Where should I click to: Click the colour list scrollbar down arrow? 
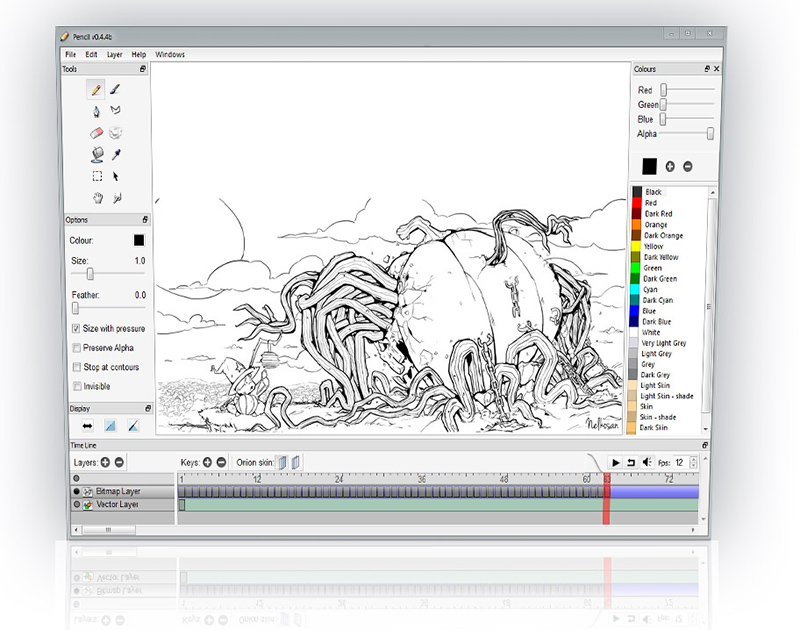tap(706, 429)
